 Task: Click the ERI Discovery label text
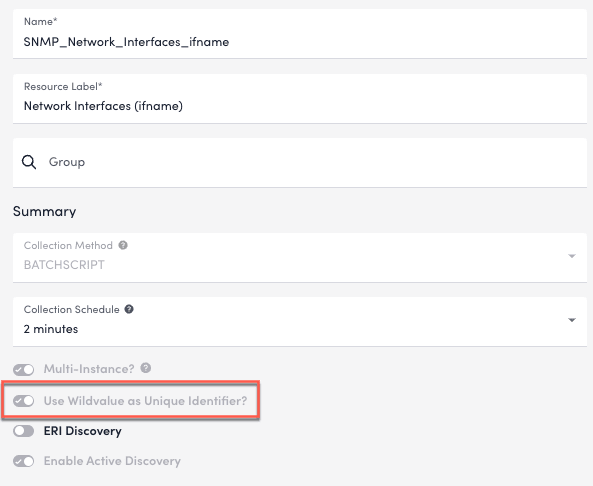click(x=82, y=431)
